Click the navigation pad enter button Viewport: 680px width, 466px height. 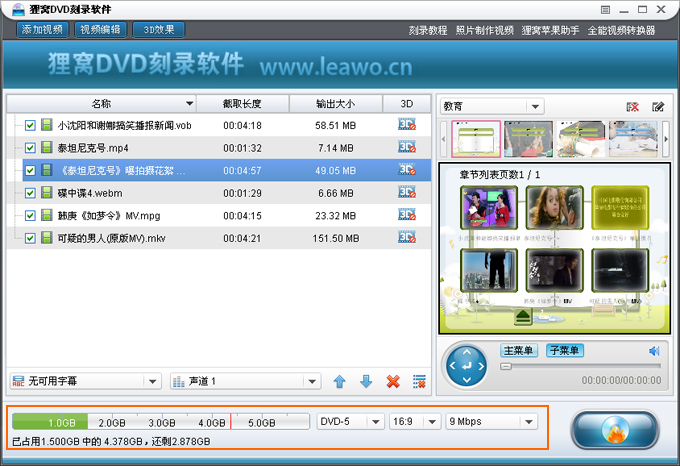467,366
